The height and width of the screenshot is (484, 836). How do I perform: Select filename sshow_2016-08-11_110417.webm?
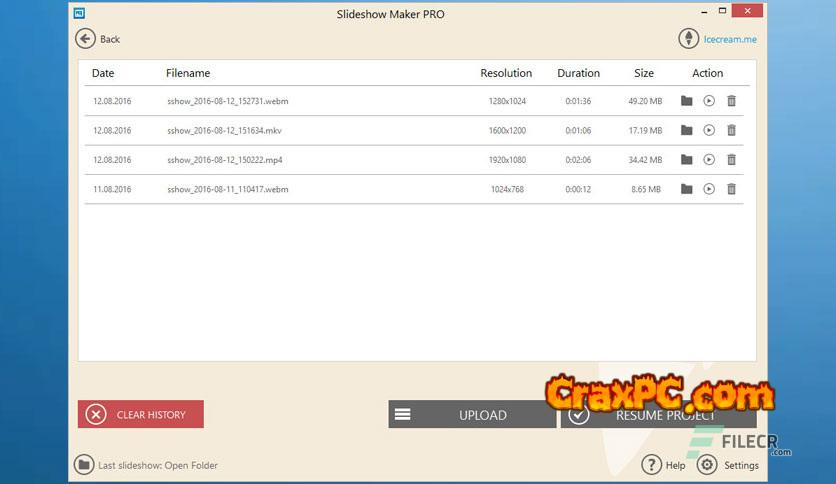(x=228, y=189)
